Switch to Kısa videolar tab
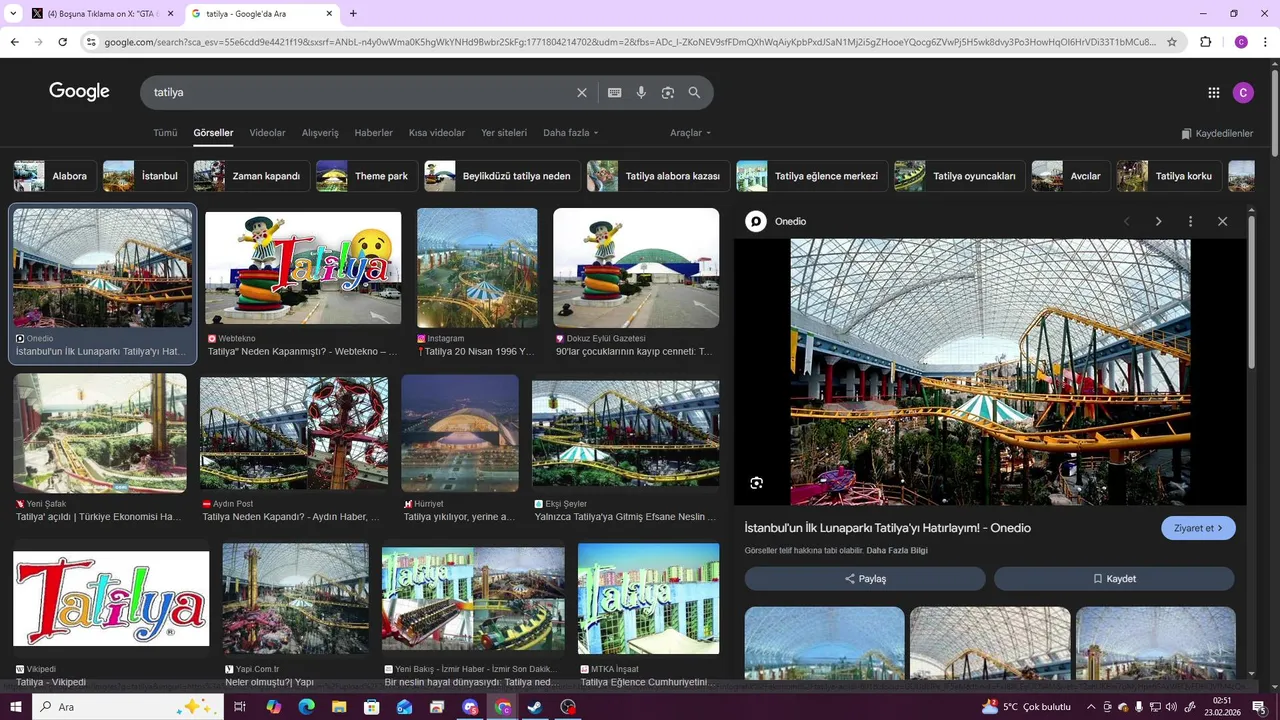This screenshot has width=1280, height=720. pyautogui.click(x=437, y=133)
